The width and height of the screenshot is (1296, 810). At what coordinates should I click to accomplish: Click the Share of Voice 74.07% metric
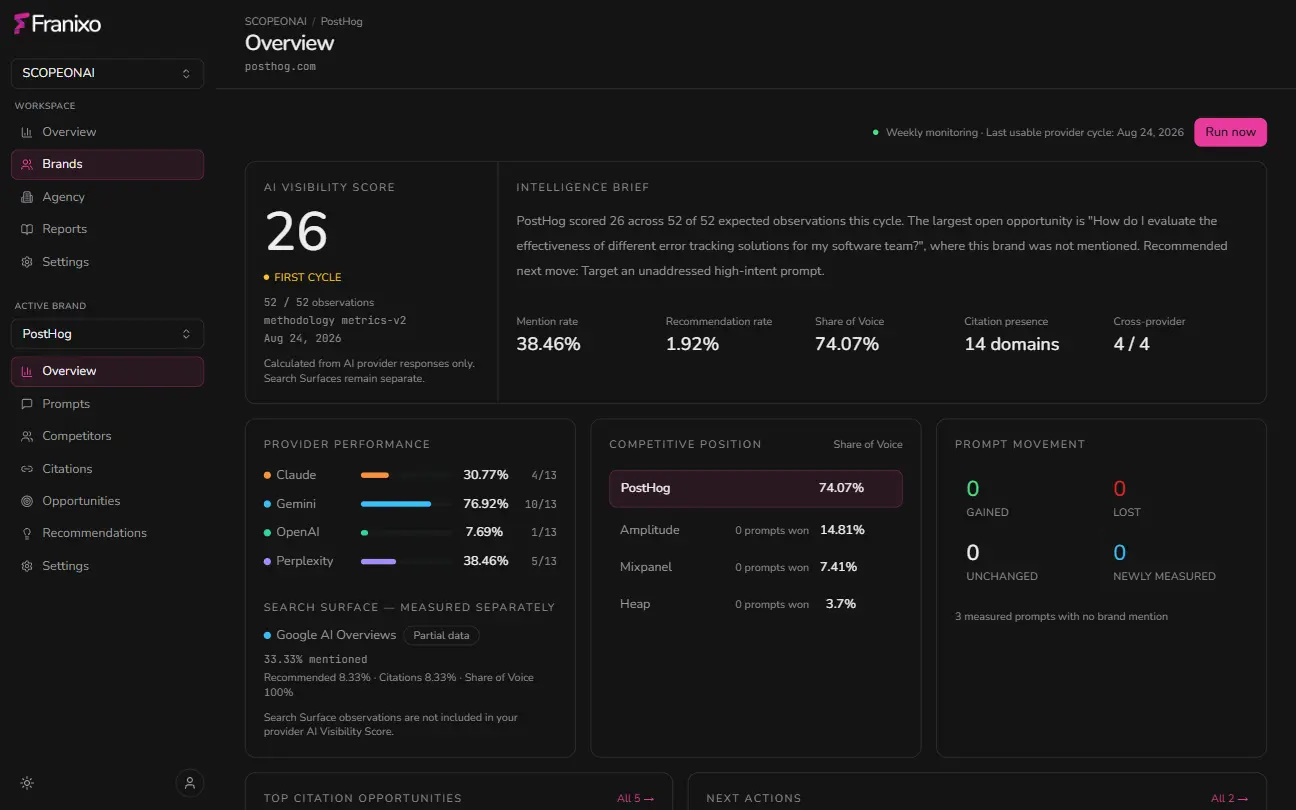coord(847,344)
